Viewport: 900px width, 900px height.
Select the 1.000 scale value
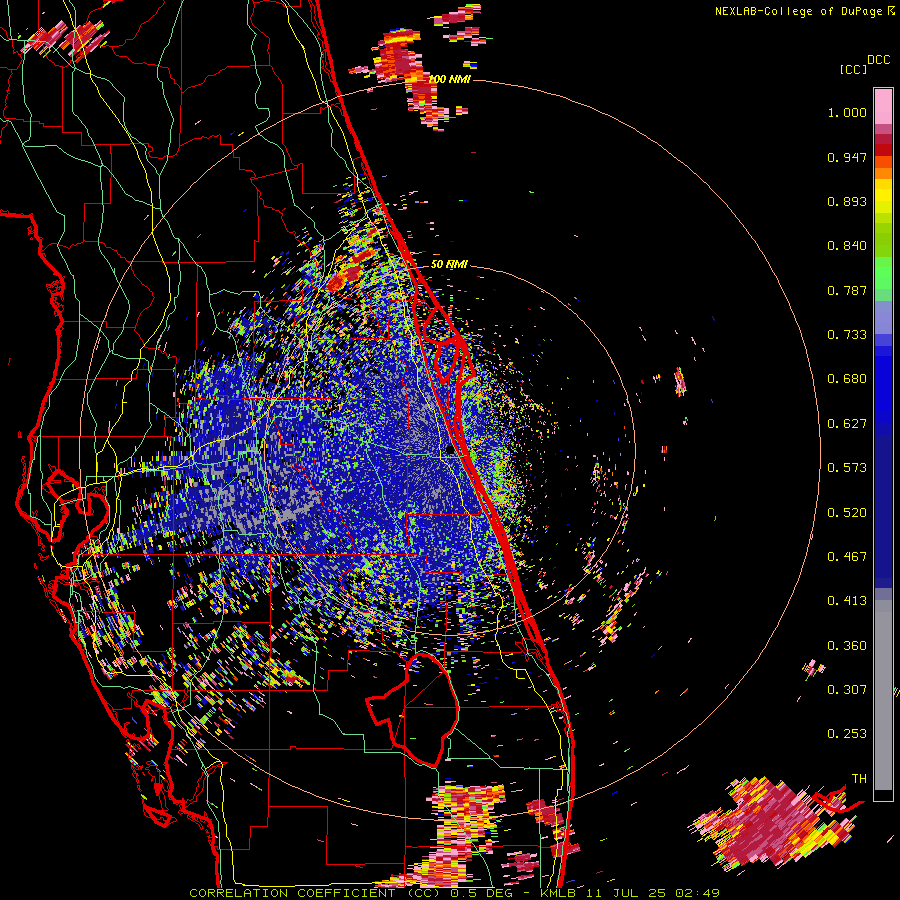847,112
